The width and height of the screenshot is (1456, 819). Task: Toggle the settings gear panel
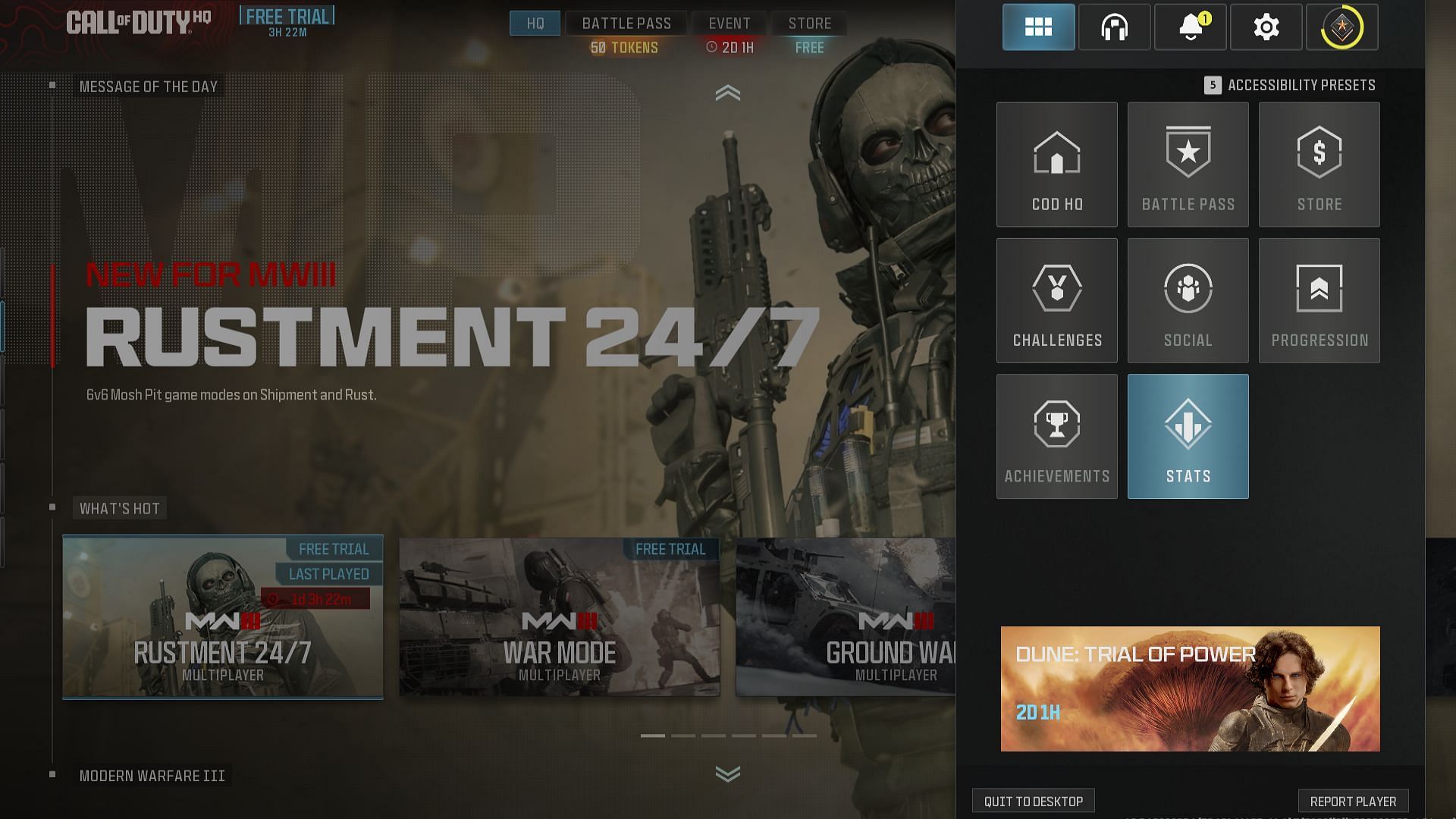click(x=1266, y=27)
